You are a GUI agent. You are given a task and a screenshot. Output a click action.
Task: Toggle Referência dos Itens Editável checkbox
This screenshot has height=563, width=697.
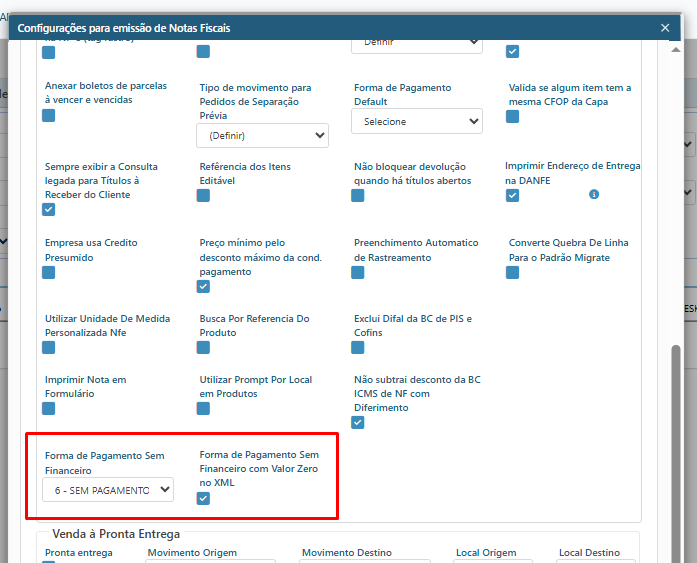[x=204, y=195]
